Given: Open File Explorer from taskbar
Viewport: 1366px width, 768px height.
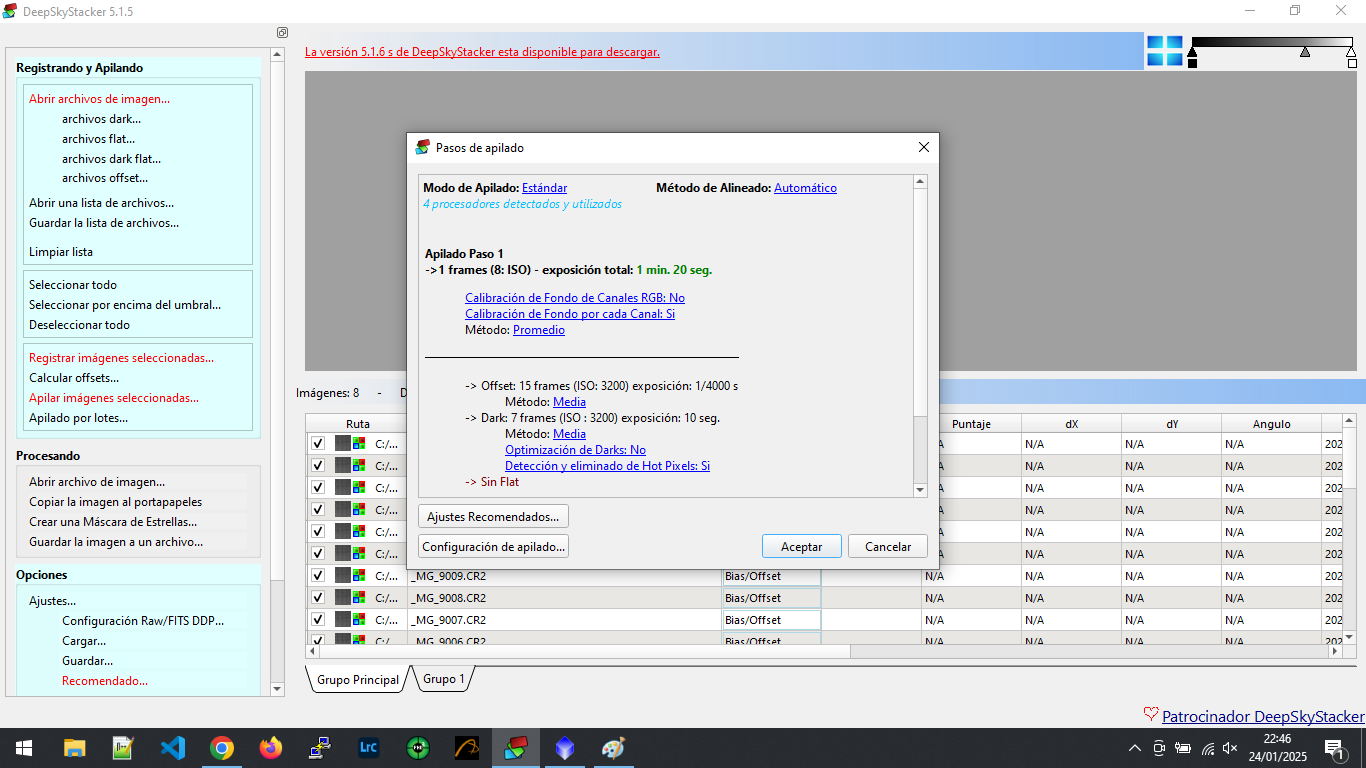Looking at the screenshot, I should click(x=74, y=747).
